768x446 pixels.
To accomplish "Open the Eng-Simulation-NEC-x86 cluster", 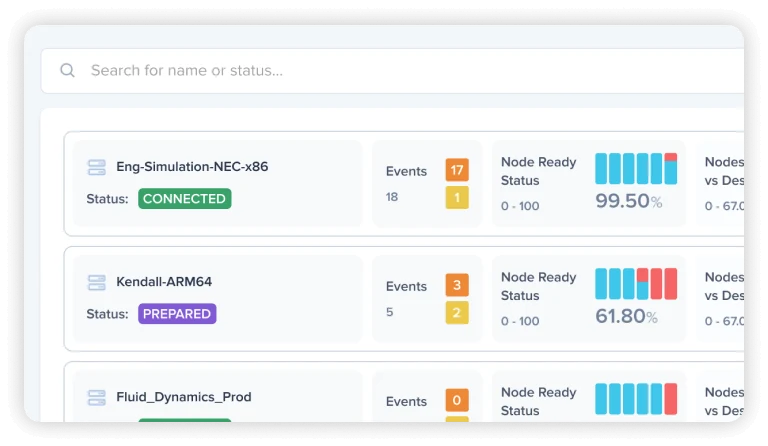I will [192, 166].
